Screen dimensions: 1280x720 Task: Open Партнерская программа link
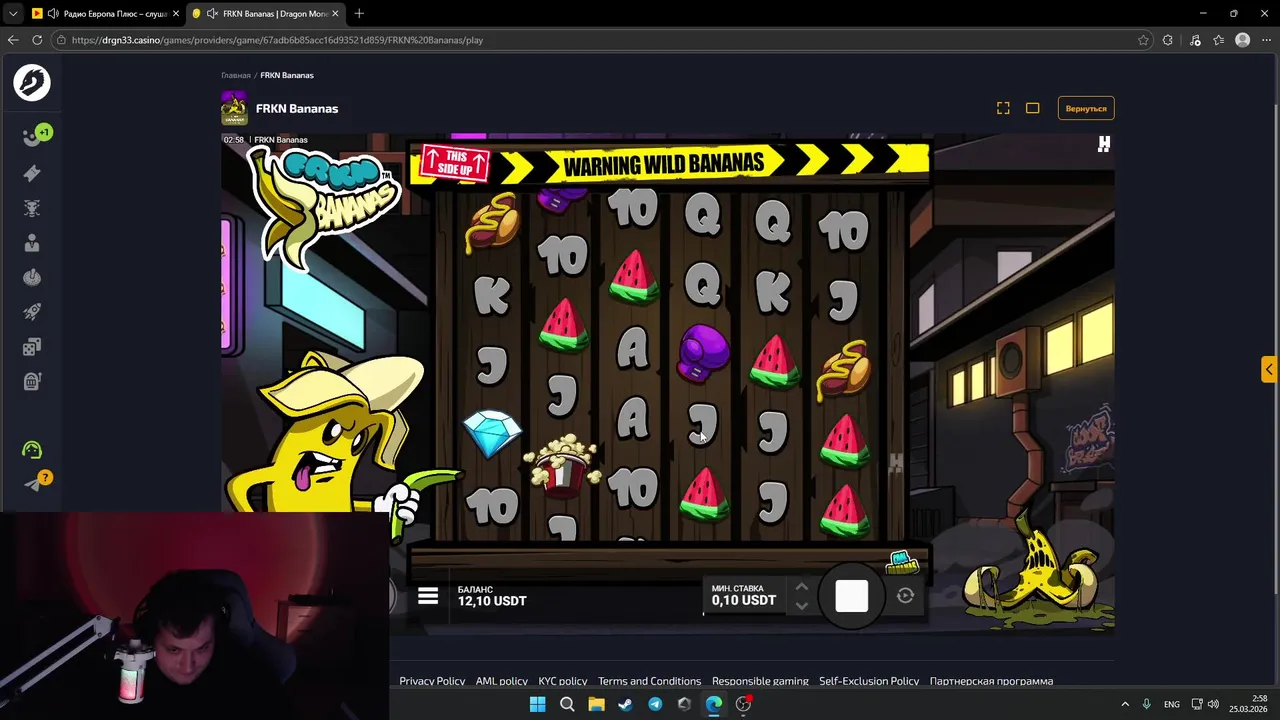pyautogui.click(x=991, y=681)
